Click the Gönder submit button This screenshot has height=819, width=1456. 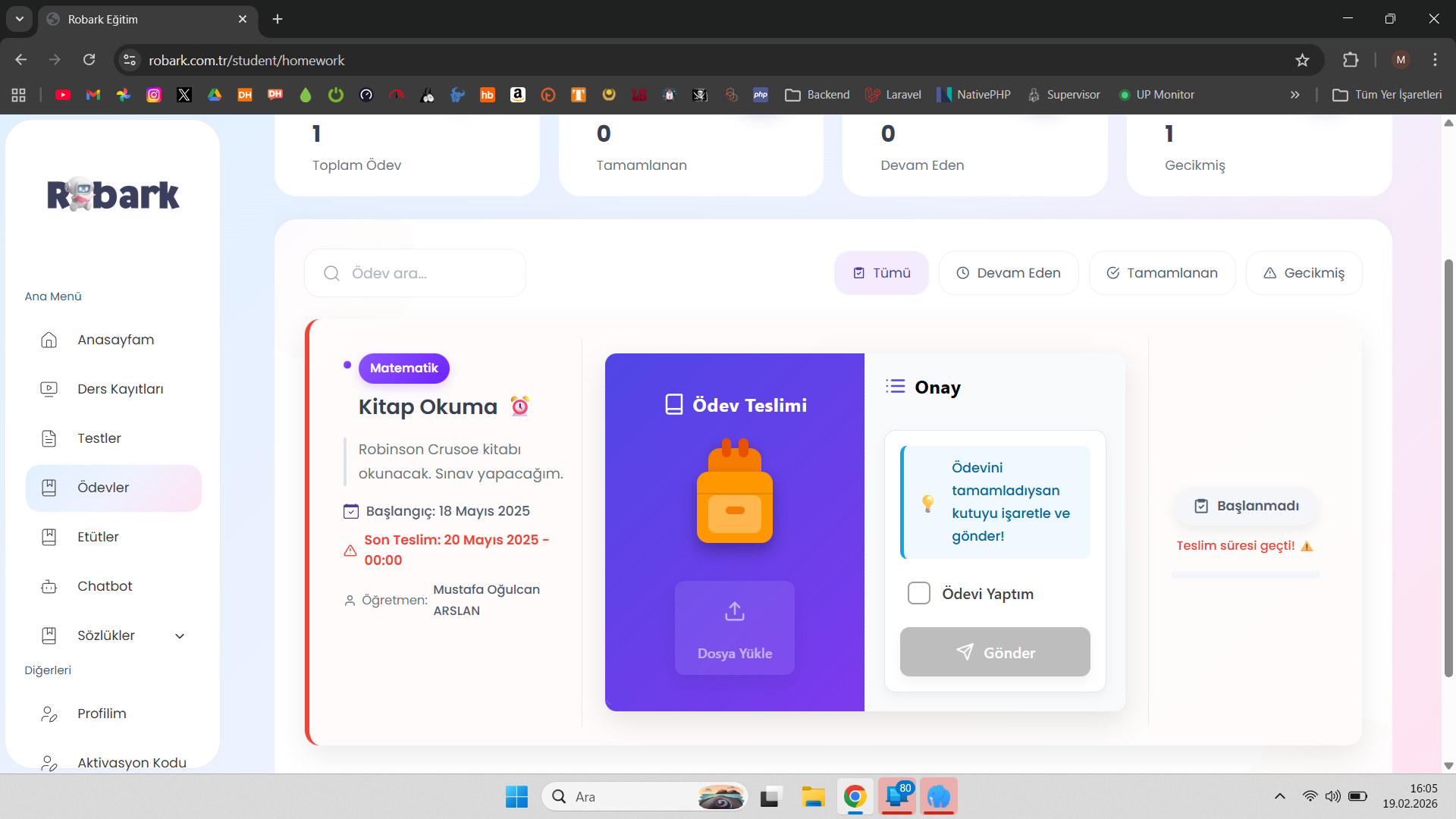click(994, 651)
